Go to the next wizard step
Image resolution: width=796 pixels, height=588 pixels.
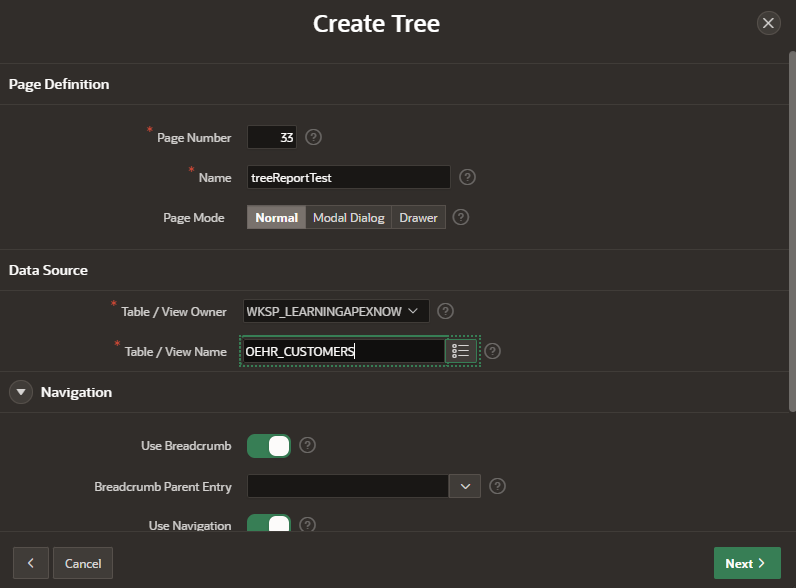pos(747,563)
